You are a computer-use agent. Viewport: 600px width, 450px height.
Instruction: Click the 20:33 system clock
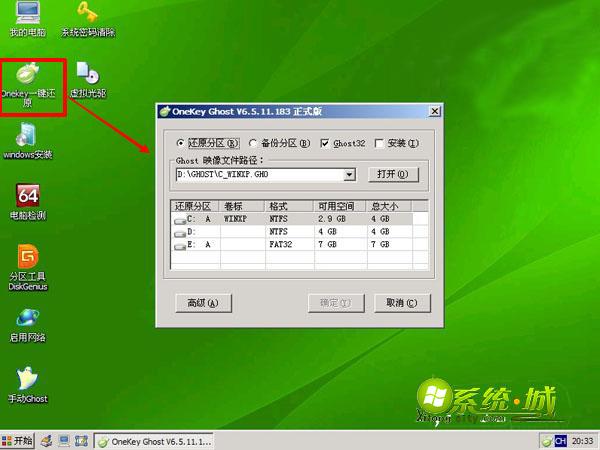pyautogui.click(x=582, y=441)
